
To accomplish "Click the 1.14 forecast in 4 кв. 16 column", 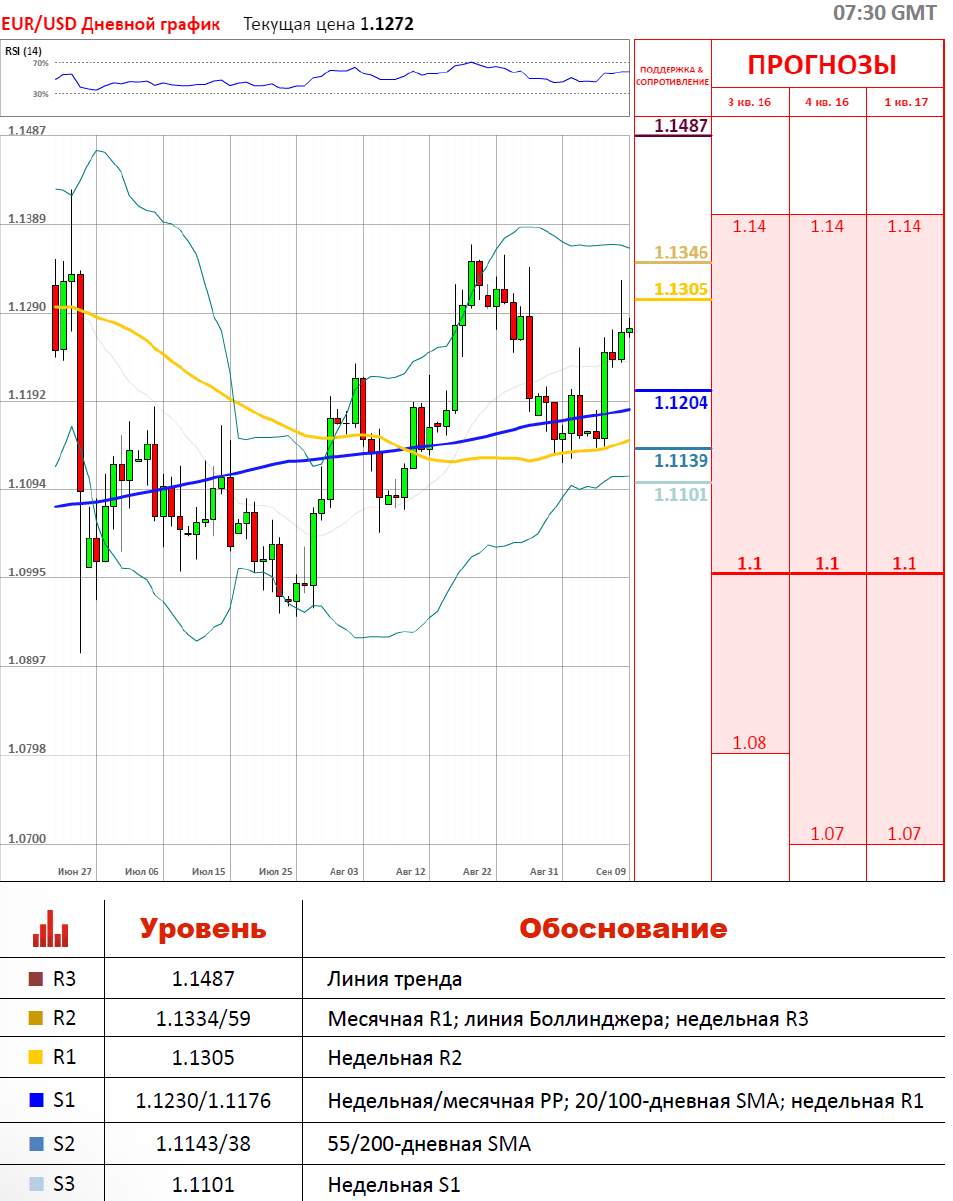I will [x=827, y=226].
